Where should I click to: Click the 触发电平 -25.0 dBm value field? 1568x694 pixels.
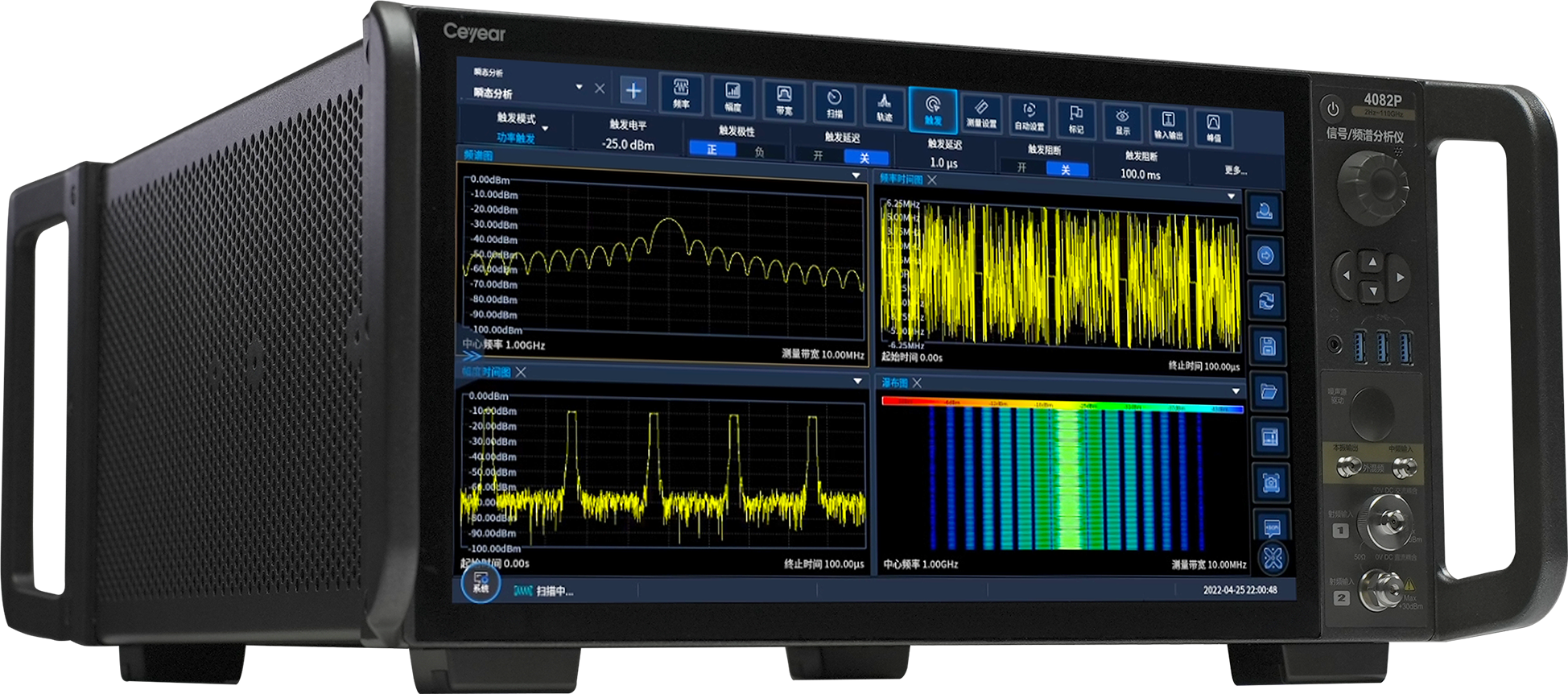pyautogui.click(x=628, y=145)
